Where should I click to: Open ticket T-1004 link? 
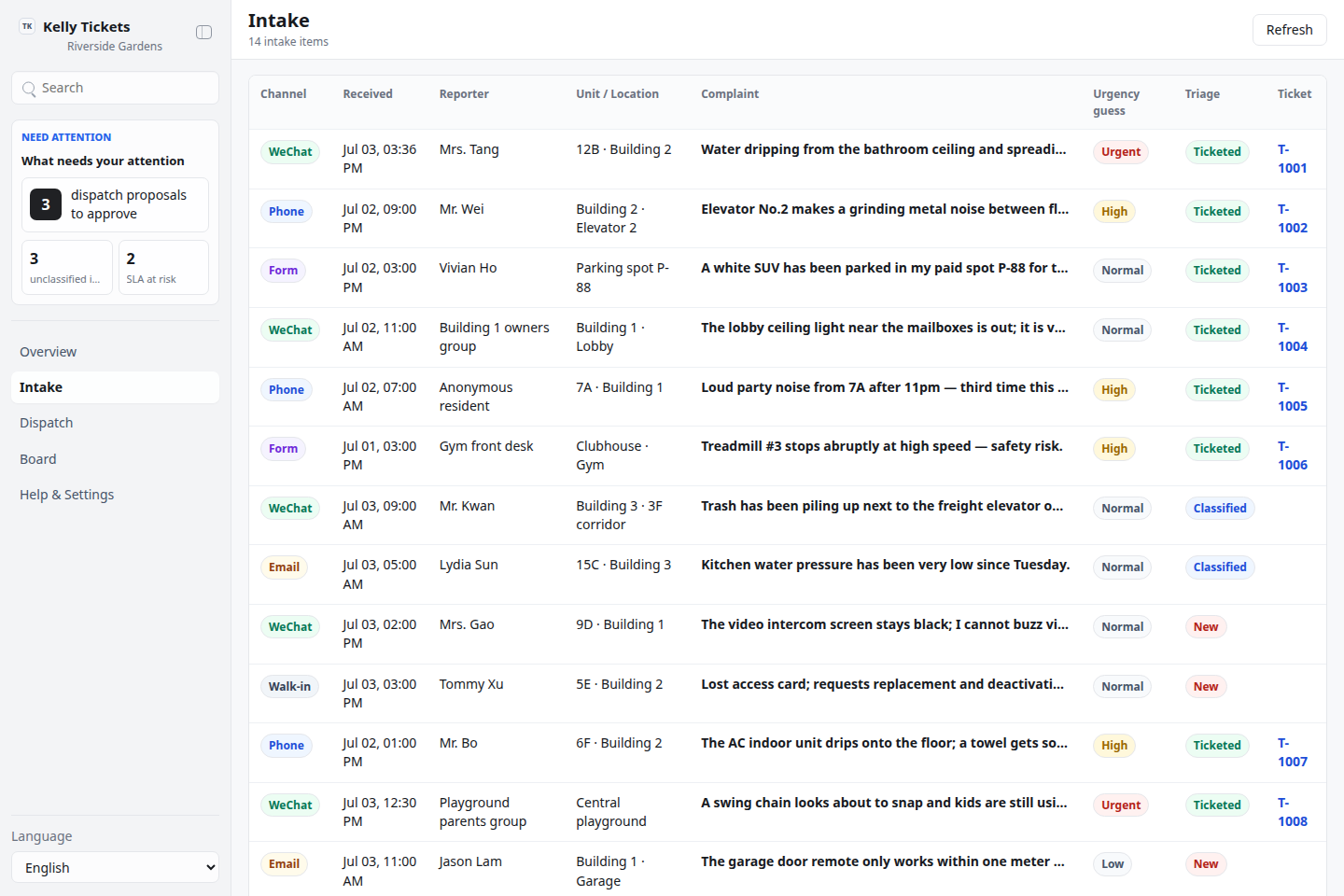click(x=1292, y=337)
